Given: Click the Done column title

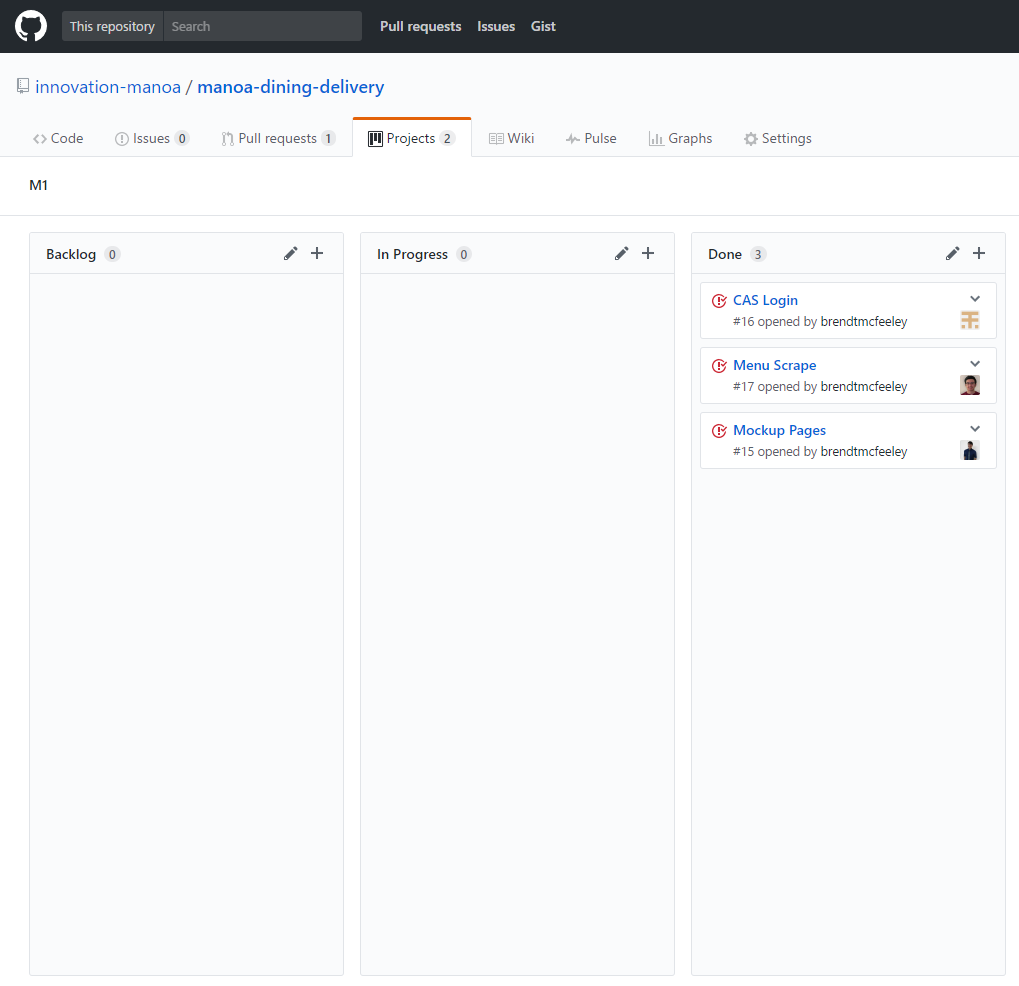Looking at the screenshot, I should click(725, 254).
